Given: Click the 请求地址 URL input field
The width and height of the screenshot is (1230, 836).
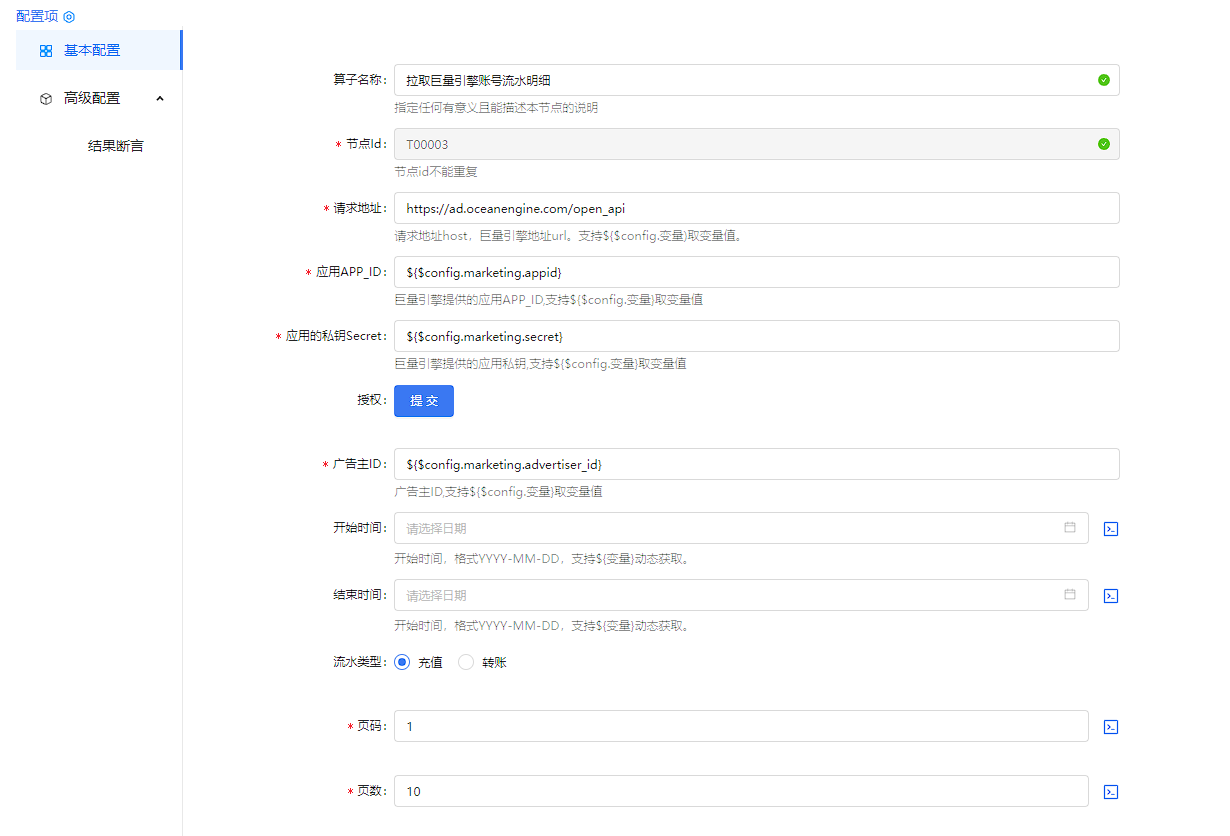Looking at the screenshot, I should [755, 208].
